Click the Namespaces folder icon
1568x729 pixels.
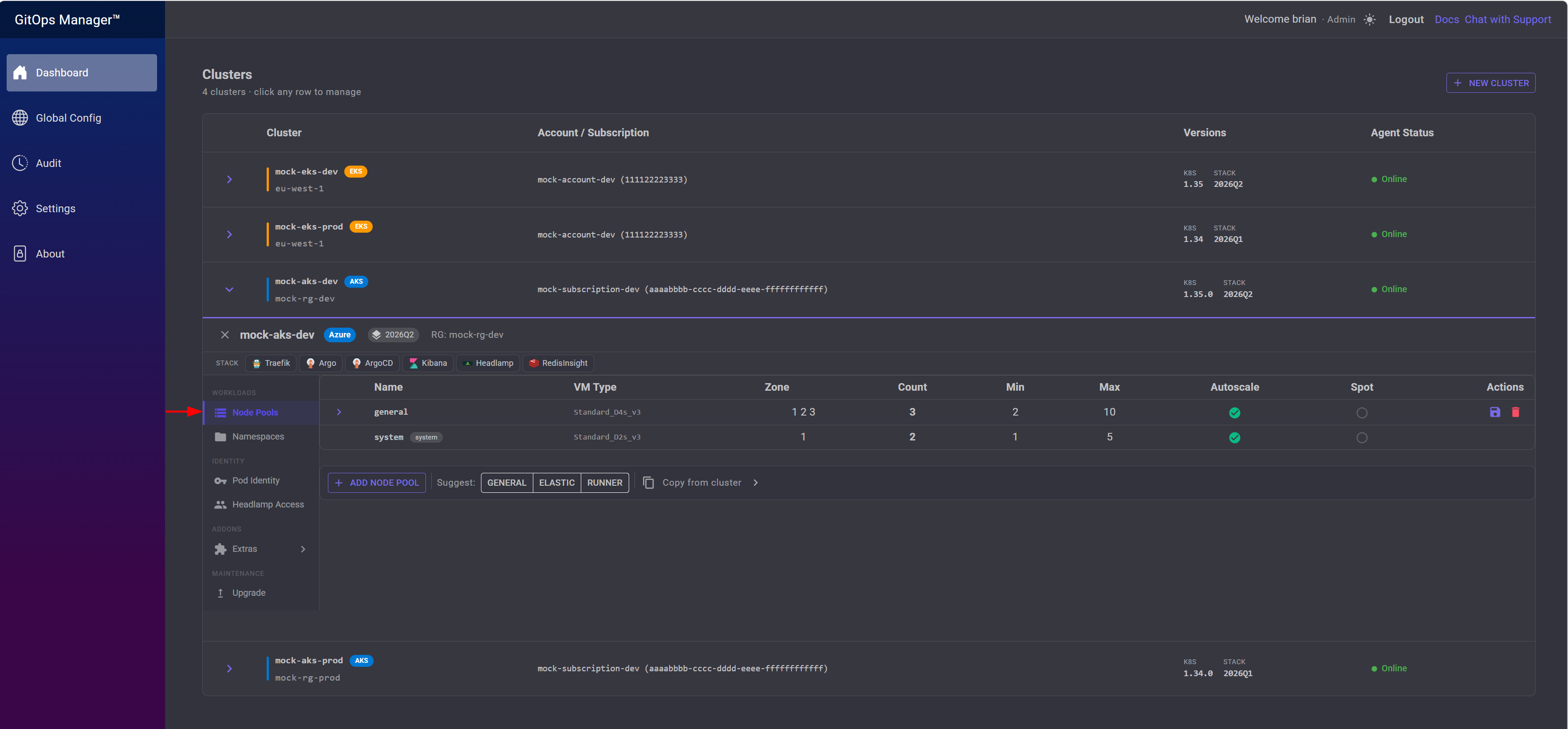tap(221, 437)
